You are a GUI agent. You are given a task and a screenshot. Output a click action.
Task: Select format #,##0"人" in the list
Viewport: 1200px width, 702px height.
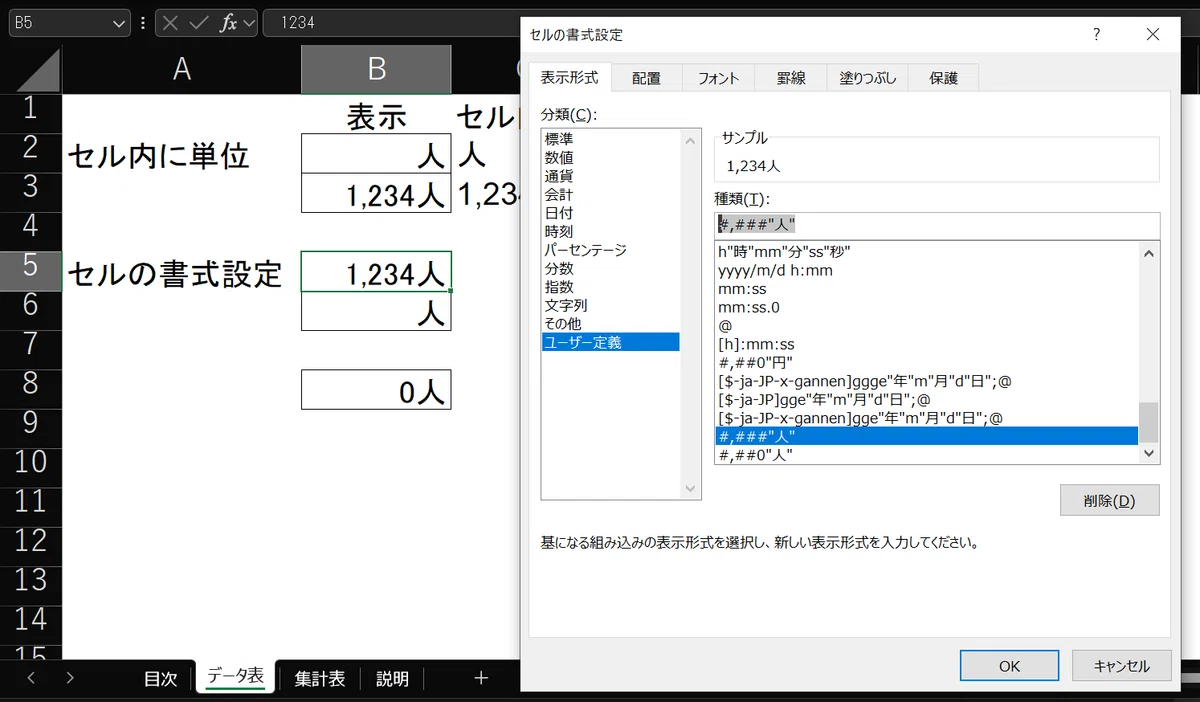(927, 455)
